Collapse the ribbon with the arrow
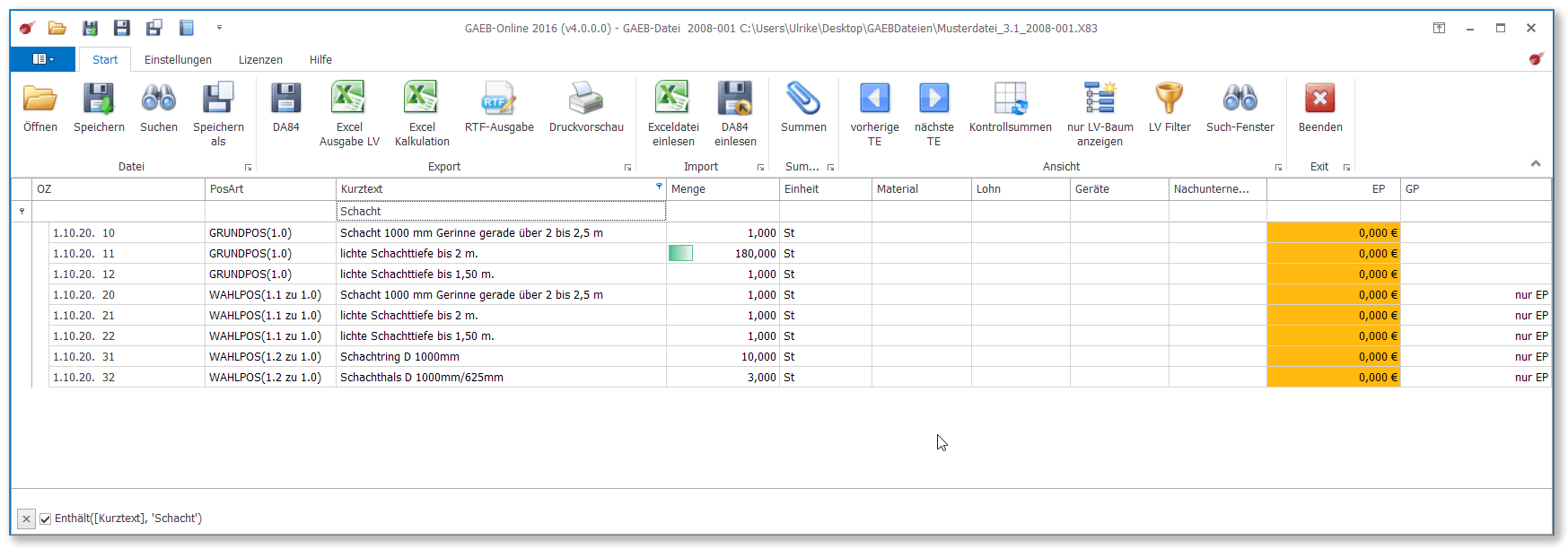The image size is (1568, 549). point(1536,163)
